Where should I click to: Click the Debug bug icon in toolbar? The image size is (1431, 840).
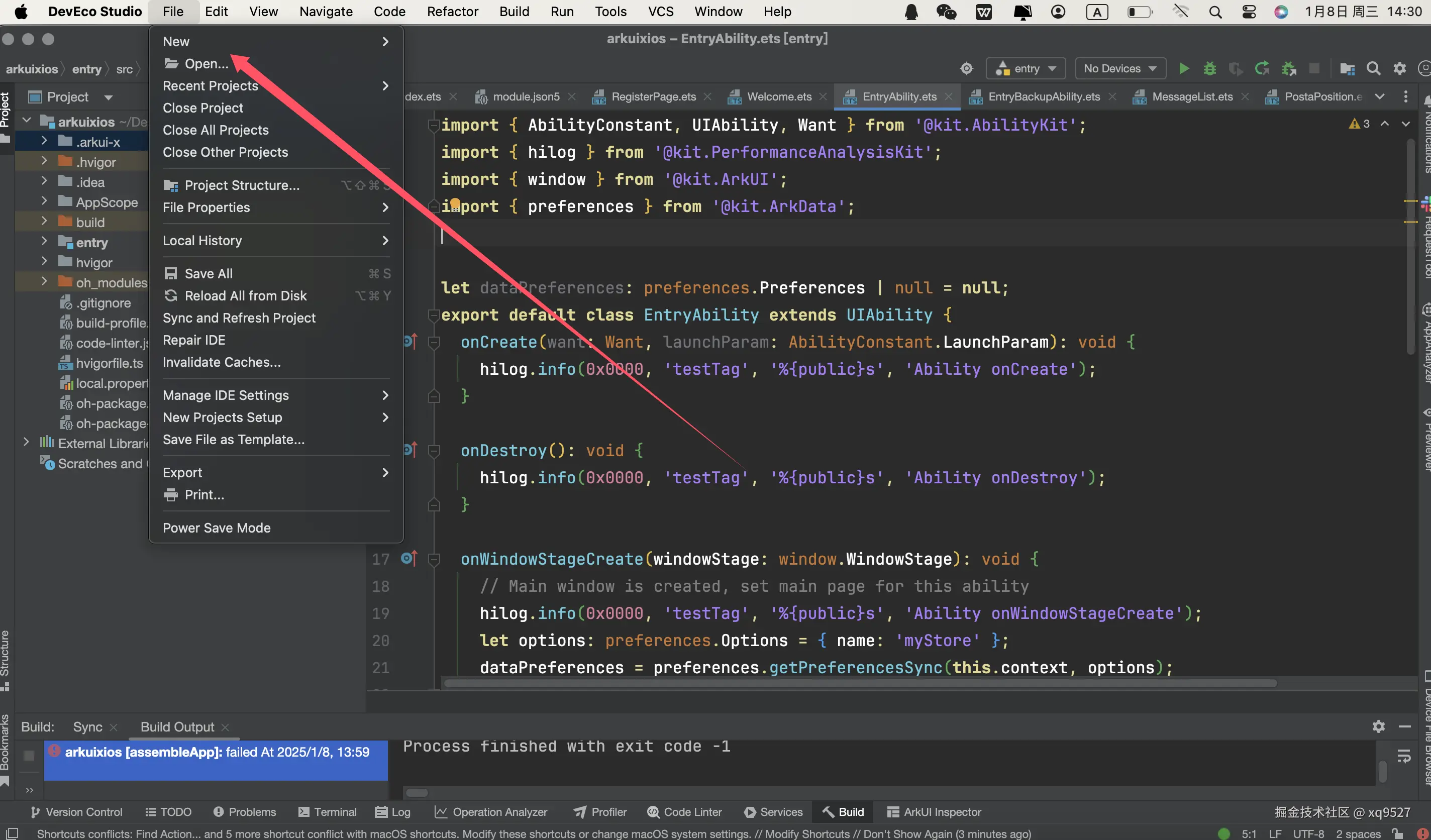tap(1209, 69)
